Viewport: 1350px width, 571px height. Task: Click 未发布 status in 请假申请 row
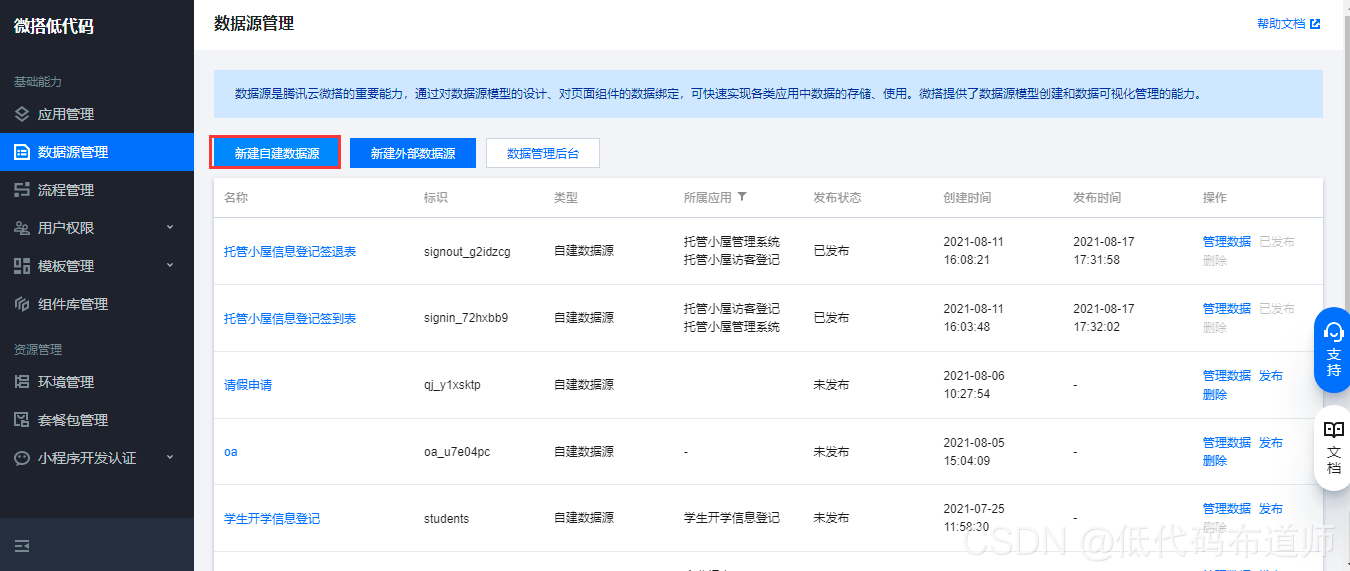[x=831, y=385]
